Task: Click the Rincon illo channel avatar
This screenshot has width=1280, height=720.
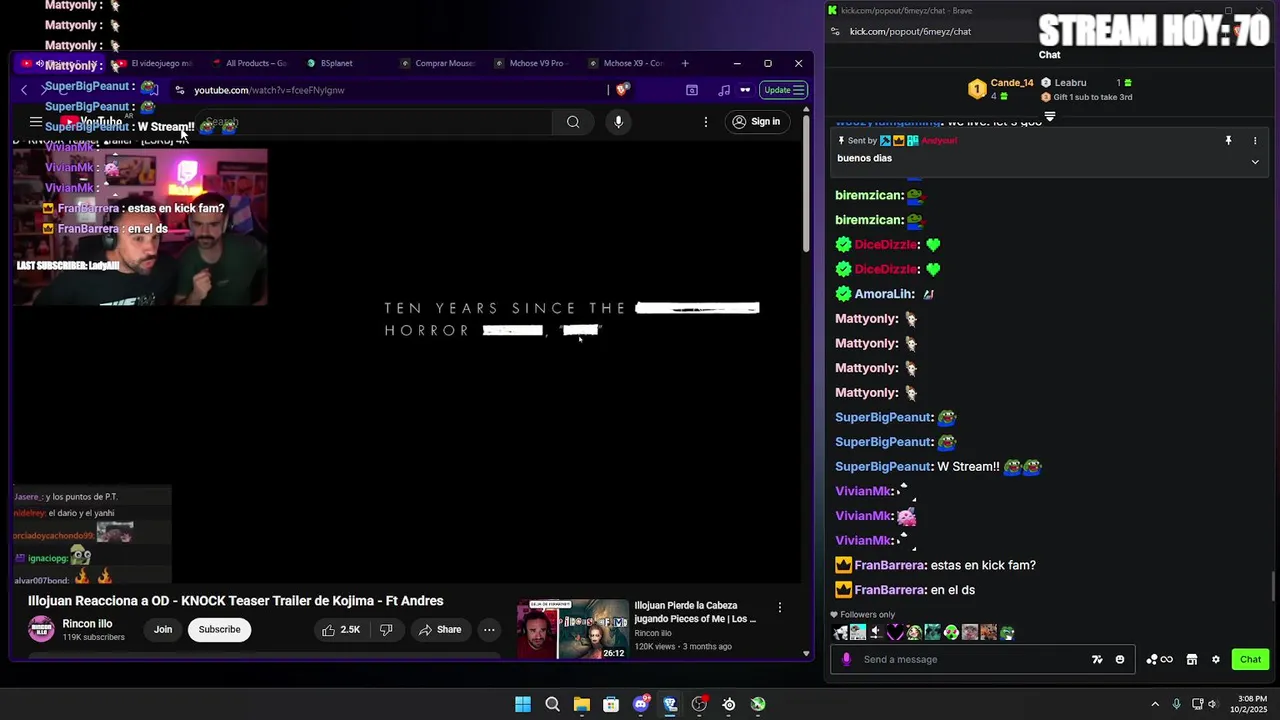Action: (41, 629)
